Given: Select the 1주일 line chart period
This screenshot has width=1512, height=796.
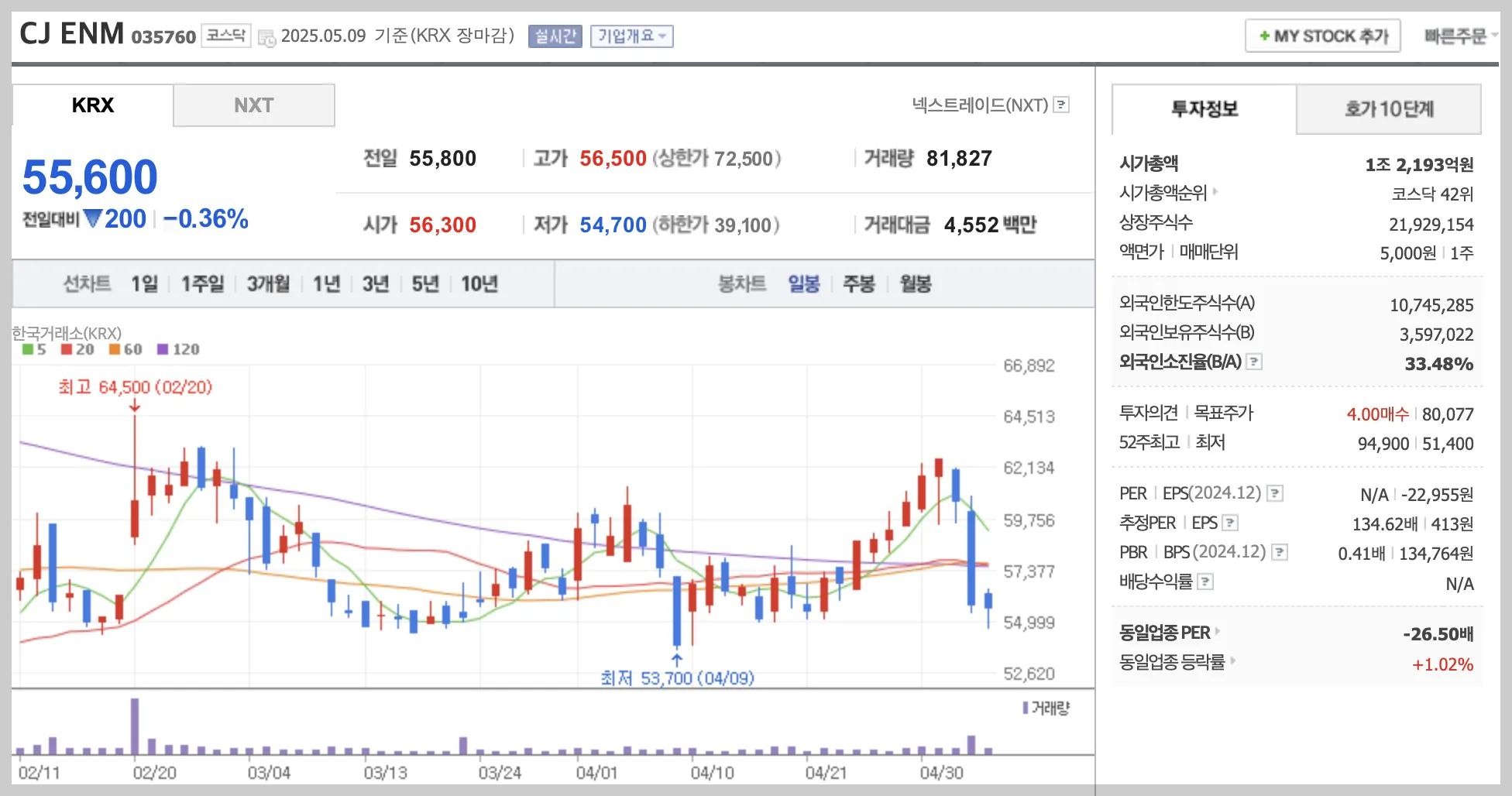Looking at the screenshot, I should (x=202, y=284).
